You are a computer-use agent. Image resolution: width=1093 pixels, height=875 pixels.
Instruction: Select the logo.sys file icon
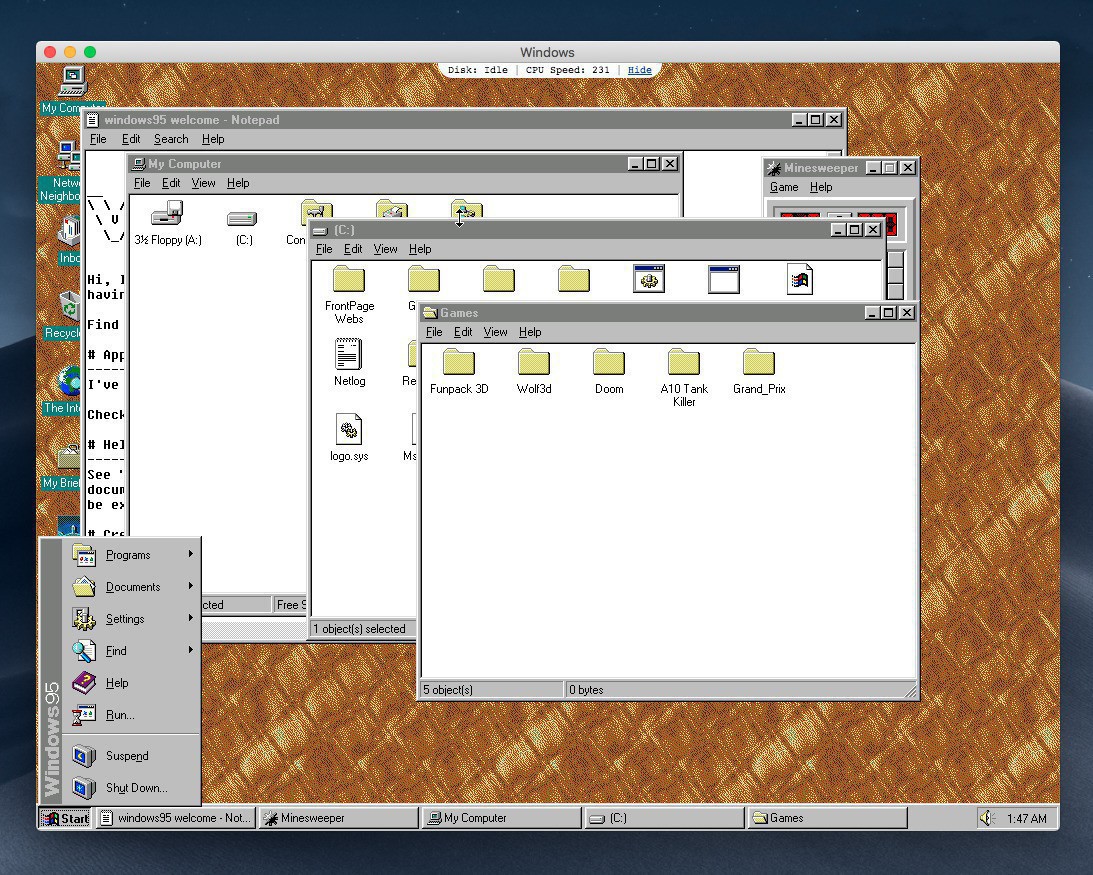(x=348, y=430)
